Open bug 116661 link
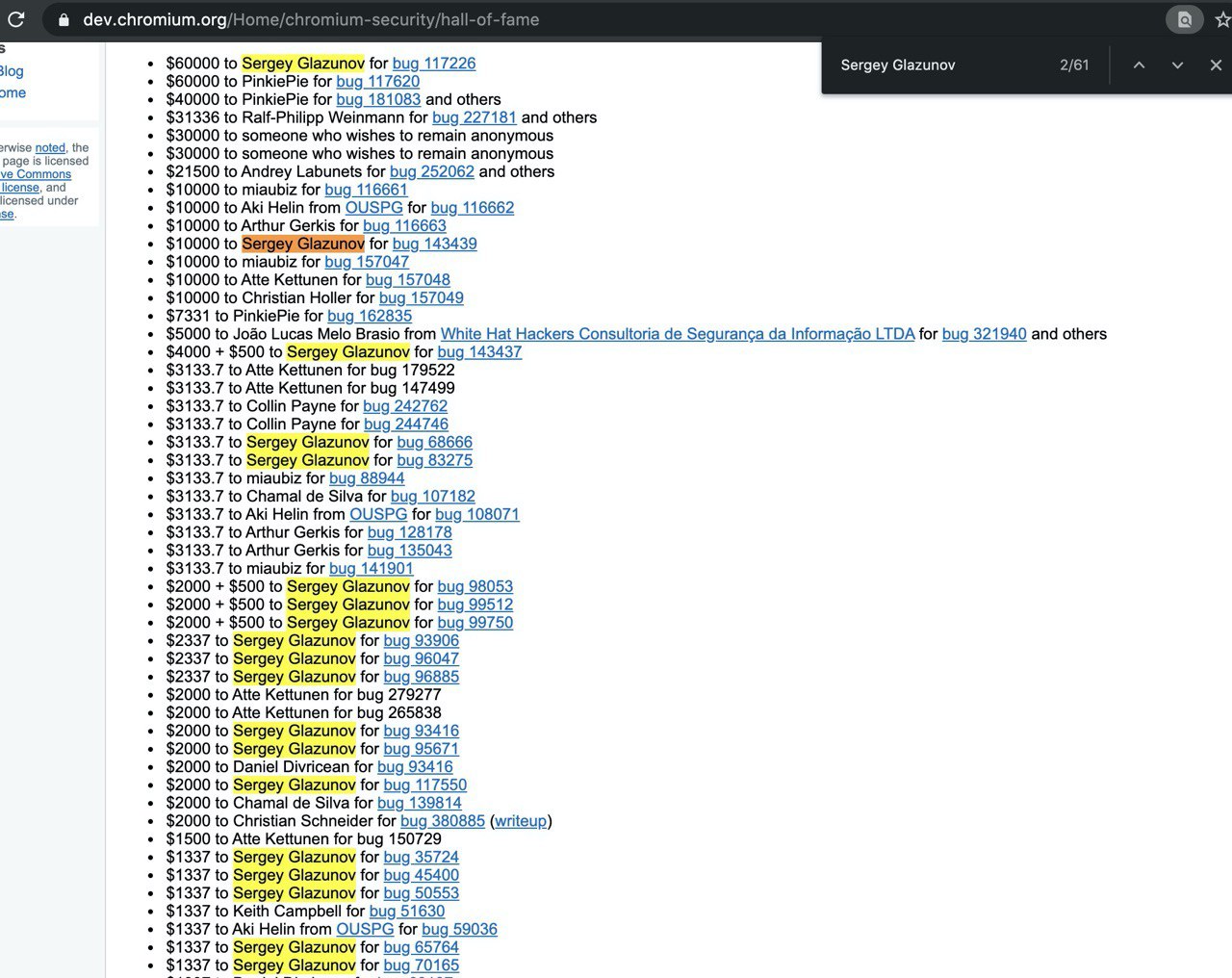 click(367, 190)
